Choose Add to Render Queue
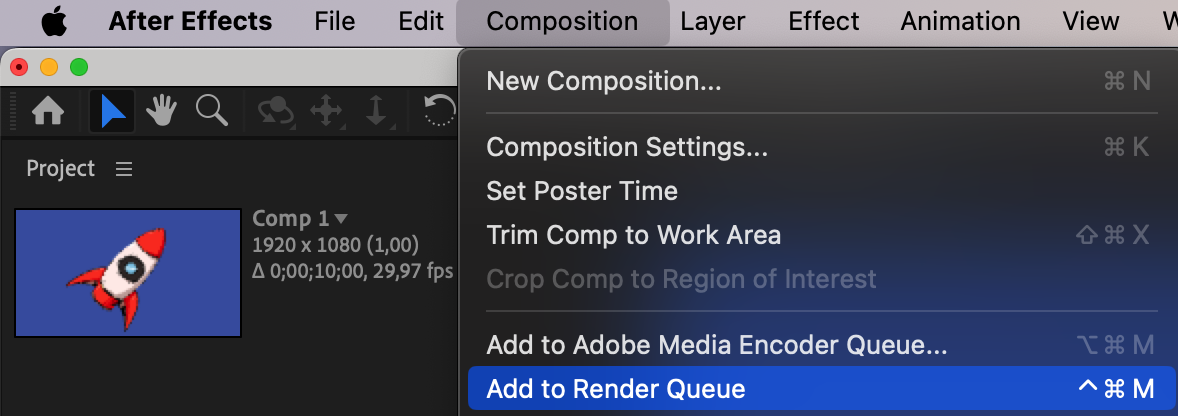The height and width of the screenshot is (416, 1178). tap(616, 389)
